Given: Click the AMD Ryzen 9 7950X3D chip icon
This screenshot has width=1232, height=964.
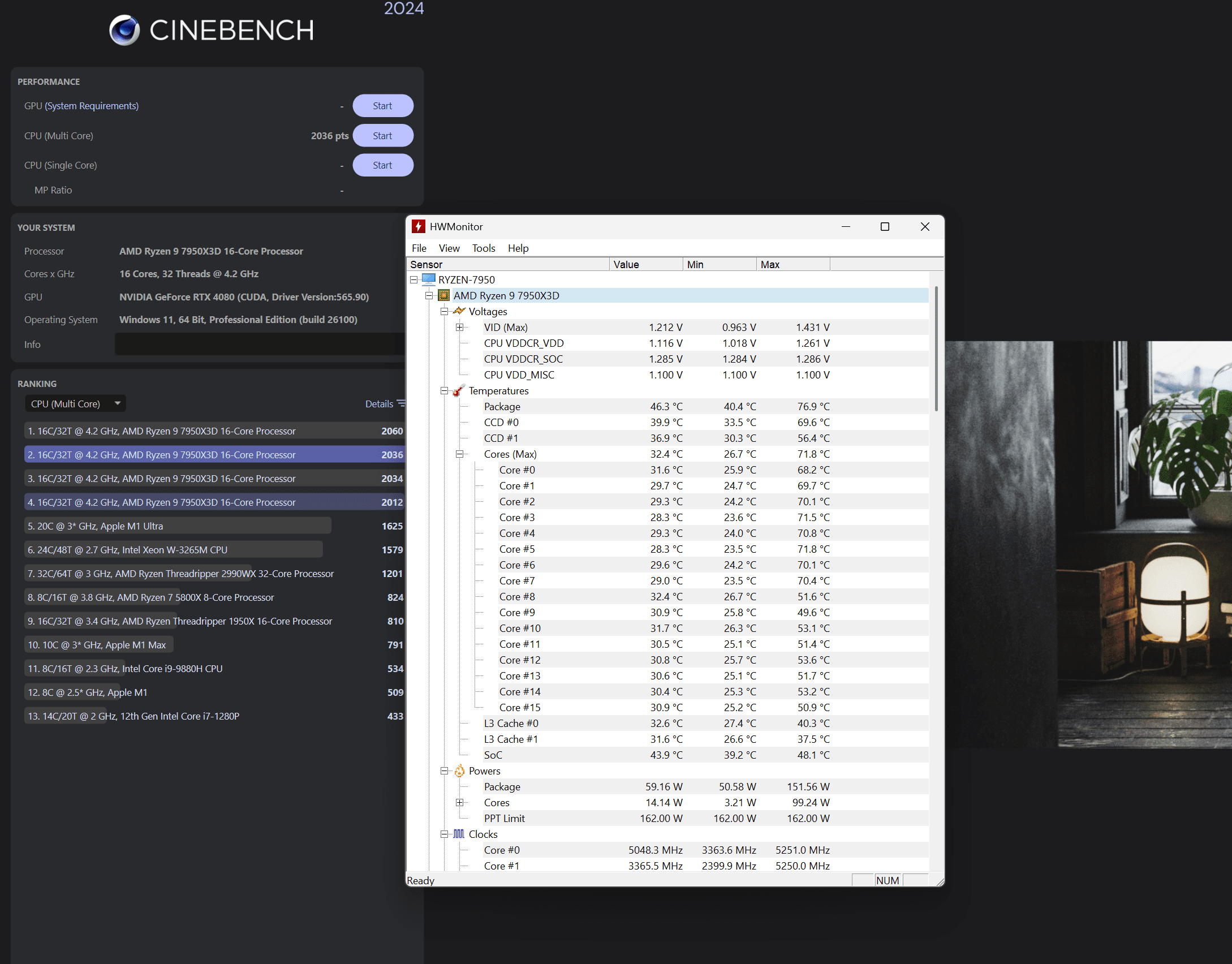Looking at the screenshot, I should pos(444,295).
